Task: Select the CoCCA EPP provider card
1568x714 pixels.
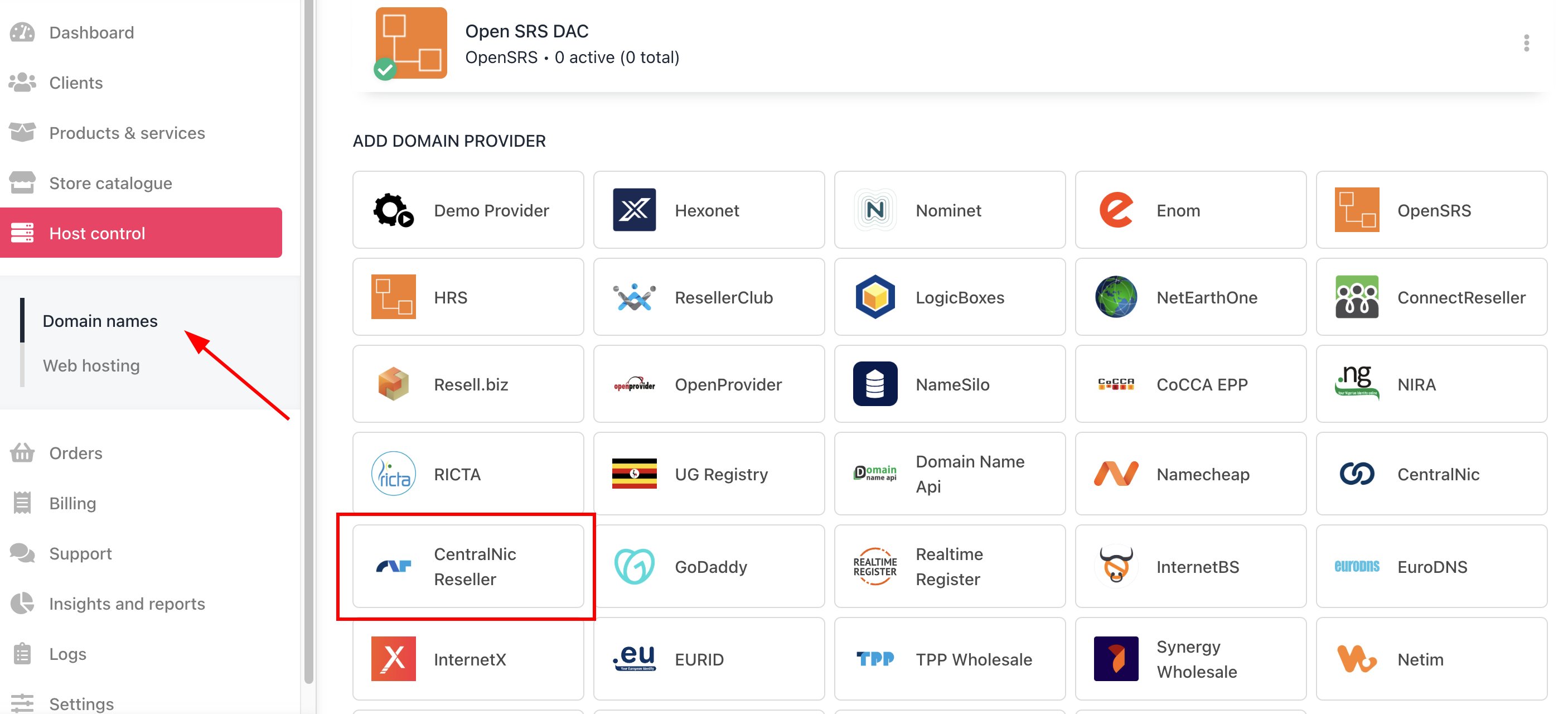Action: pyautogui.click(x=1190, y=384)
